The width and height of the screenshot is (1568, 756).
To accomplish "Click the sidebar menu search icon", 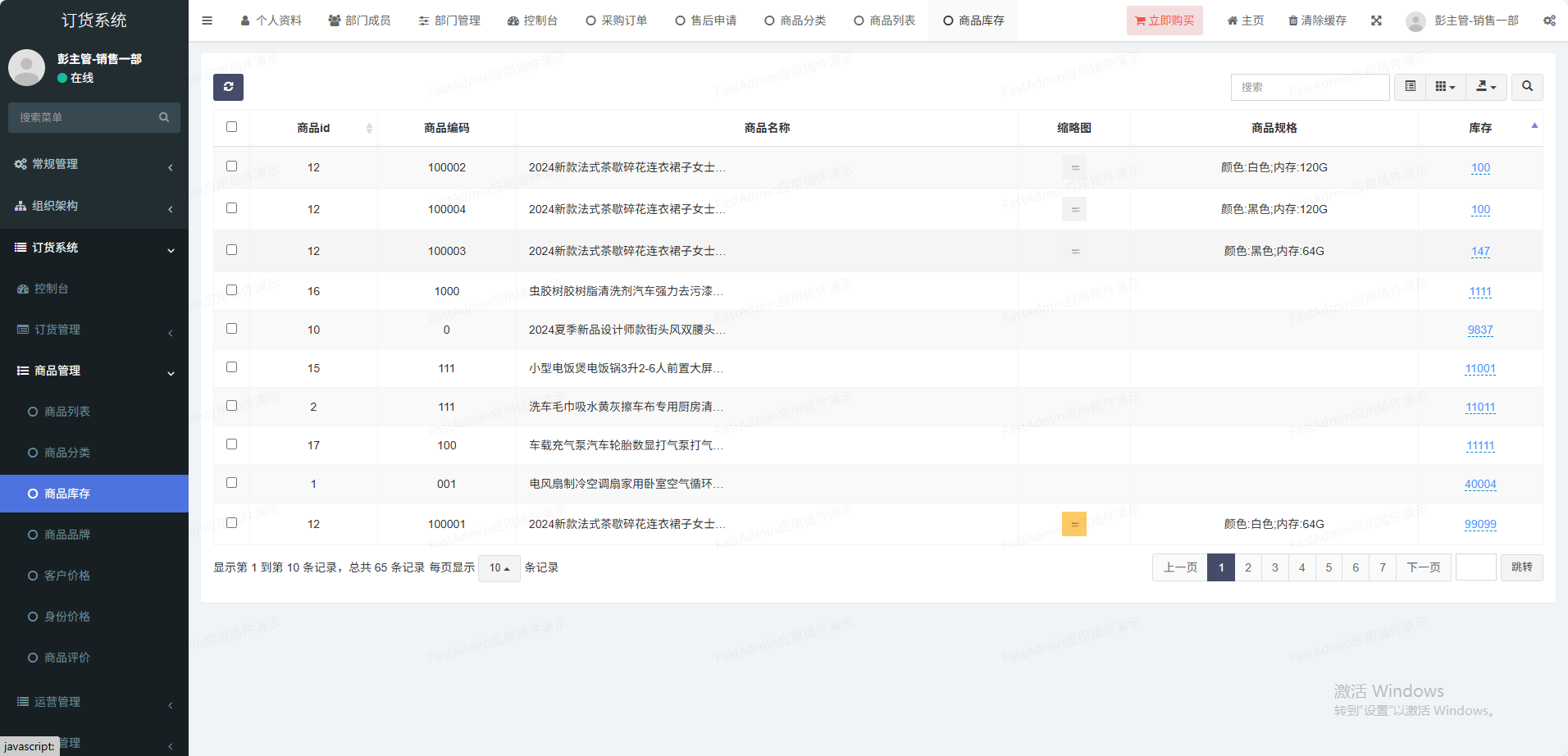I will click(x=164, y=117).
